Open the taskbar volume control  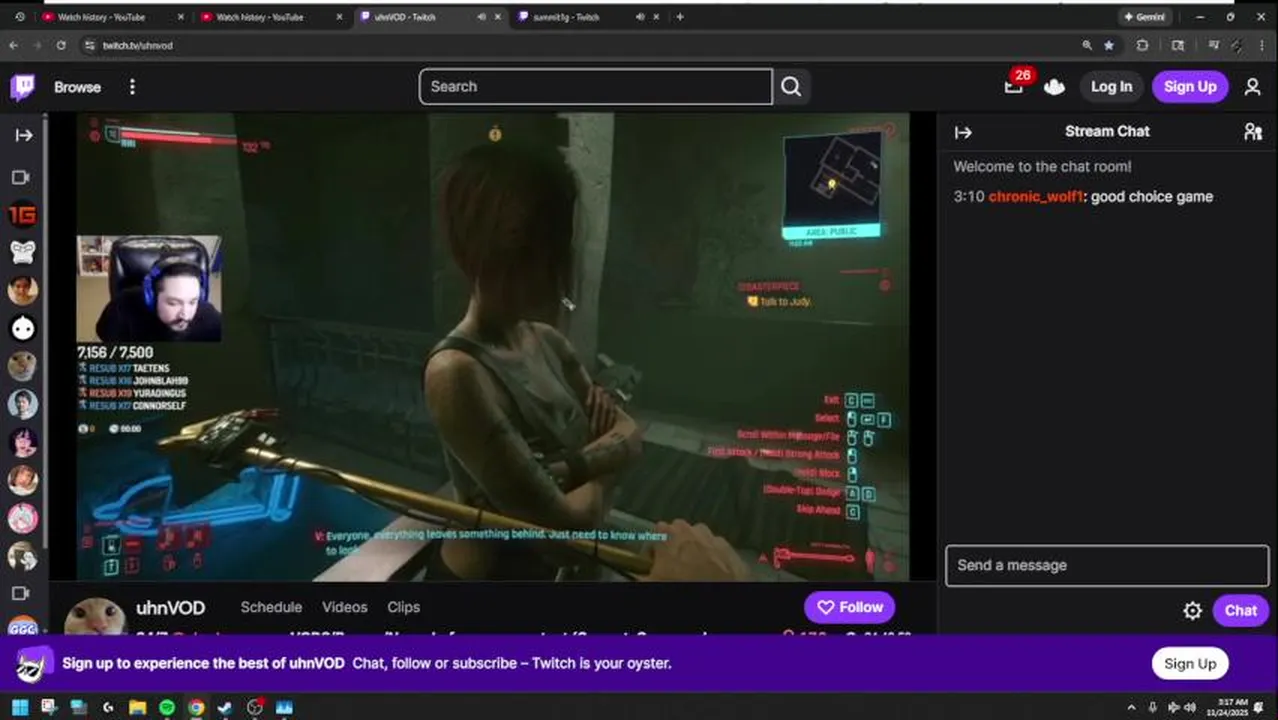[1191, 707]
